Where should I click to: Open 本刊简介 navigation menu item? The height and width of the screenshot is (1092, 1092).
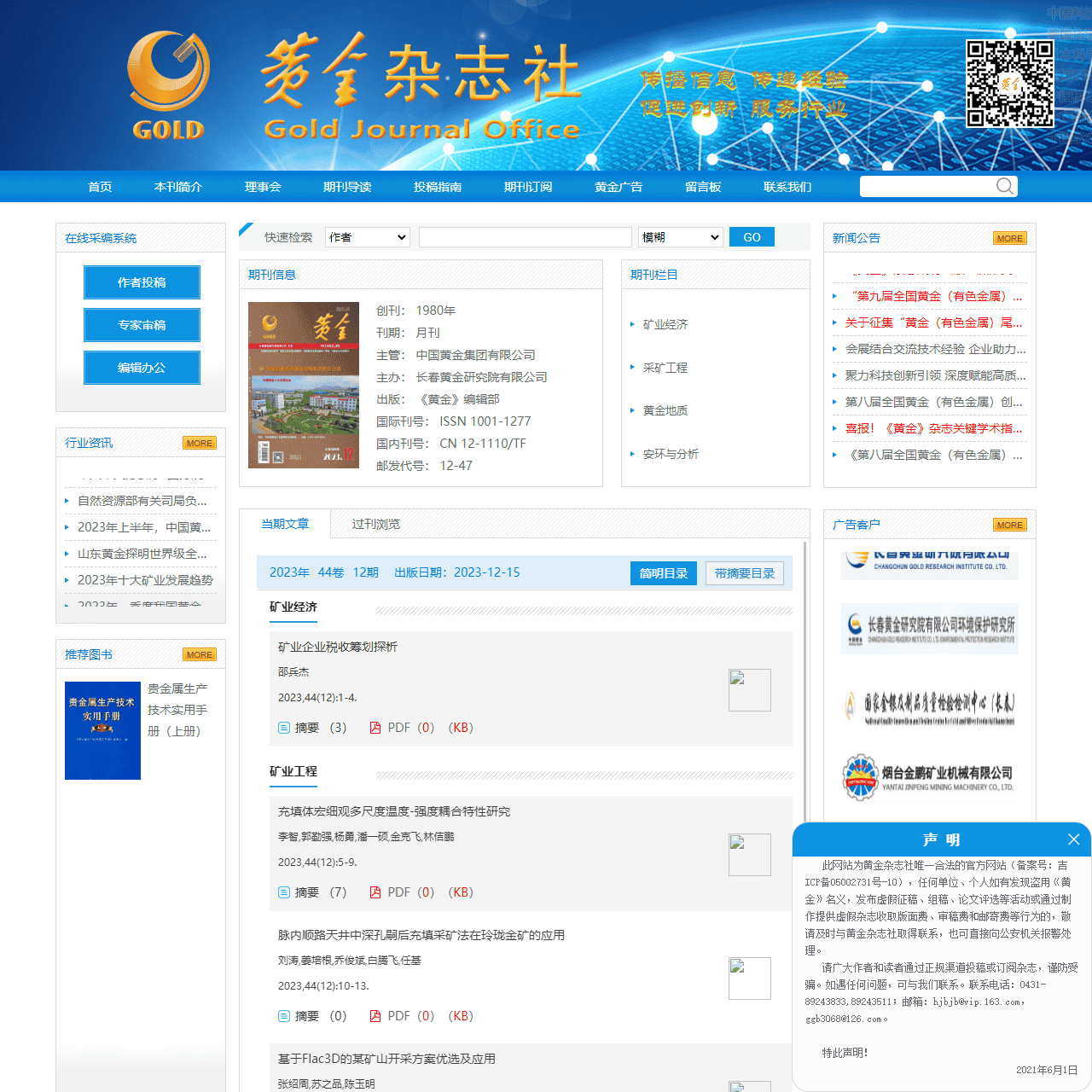click(x=178, y=187)
